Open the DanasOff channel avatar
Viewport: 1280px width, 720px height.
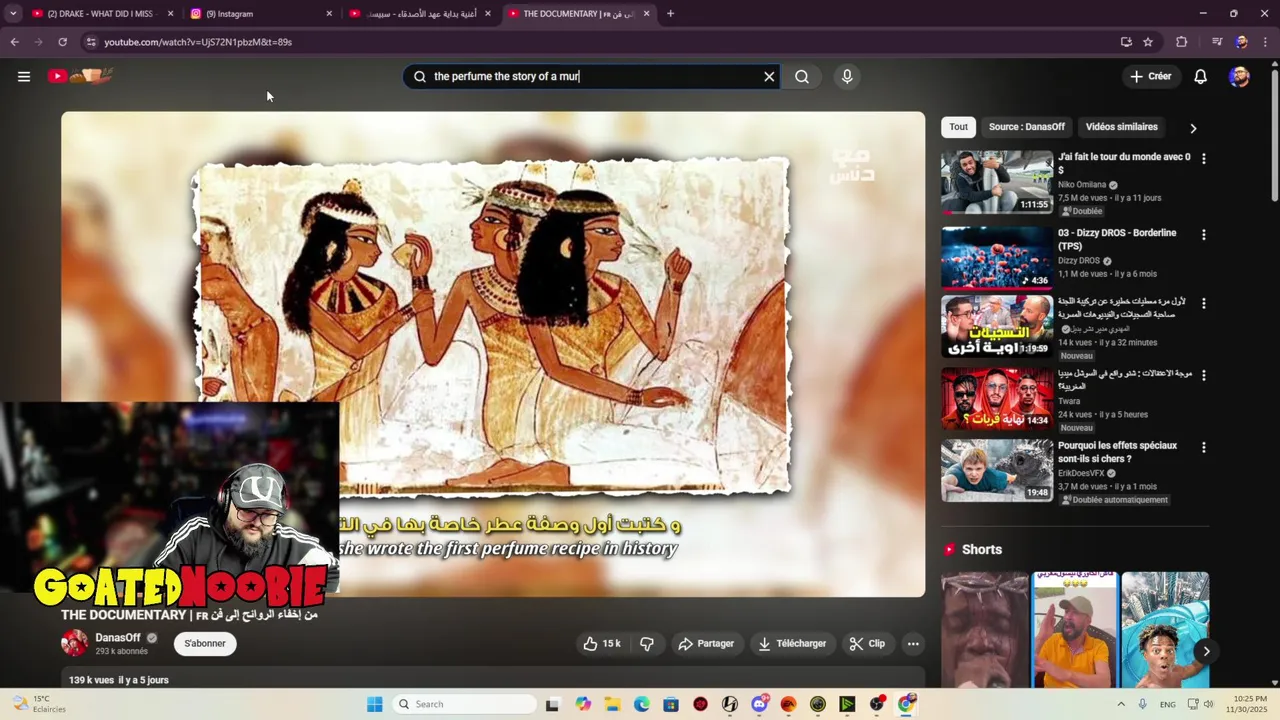click(x=74, y=643)
